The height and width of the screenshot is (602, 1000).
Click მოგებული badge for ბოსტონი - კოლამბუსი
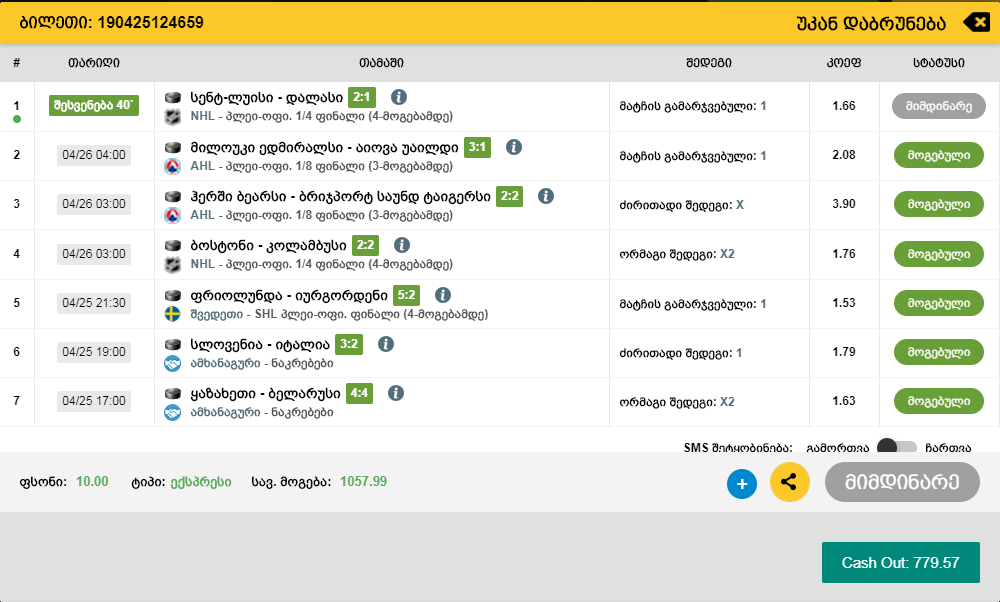[939, 254]
